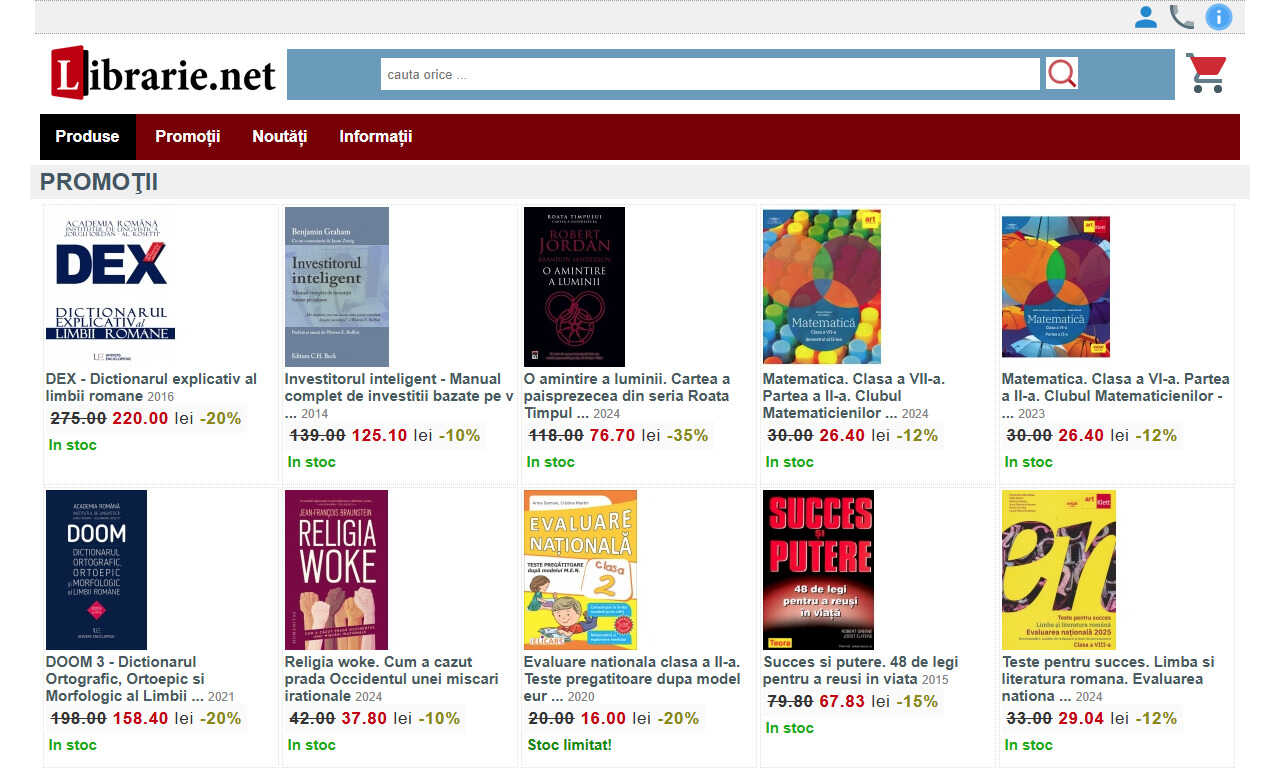This screenshot has width=1286, height=768.
Task: Click the 'Religia Woke' book cover
Action: [x=336, y=570]
